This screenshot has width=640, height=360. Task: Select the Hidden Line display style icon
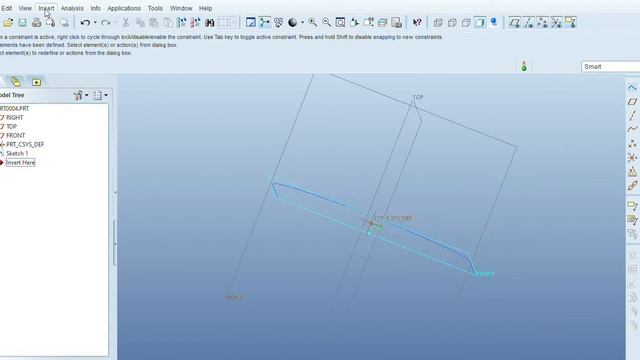click(x=452, y=23)
